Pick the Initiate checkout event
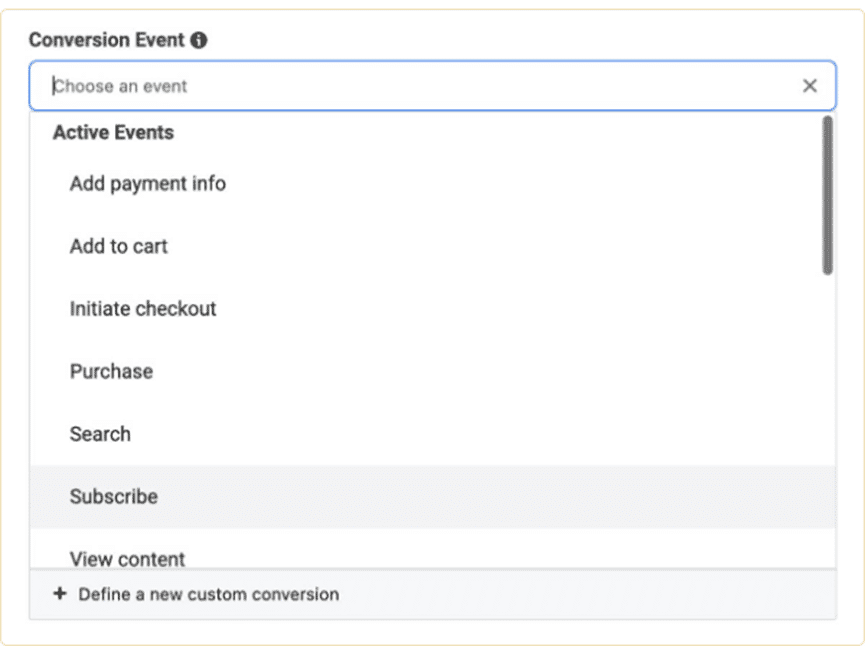The width and height of the screenshot is (865, 646). click(143, 309)
